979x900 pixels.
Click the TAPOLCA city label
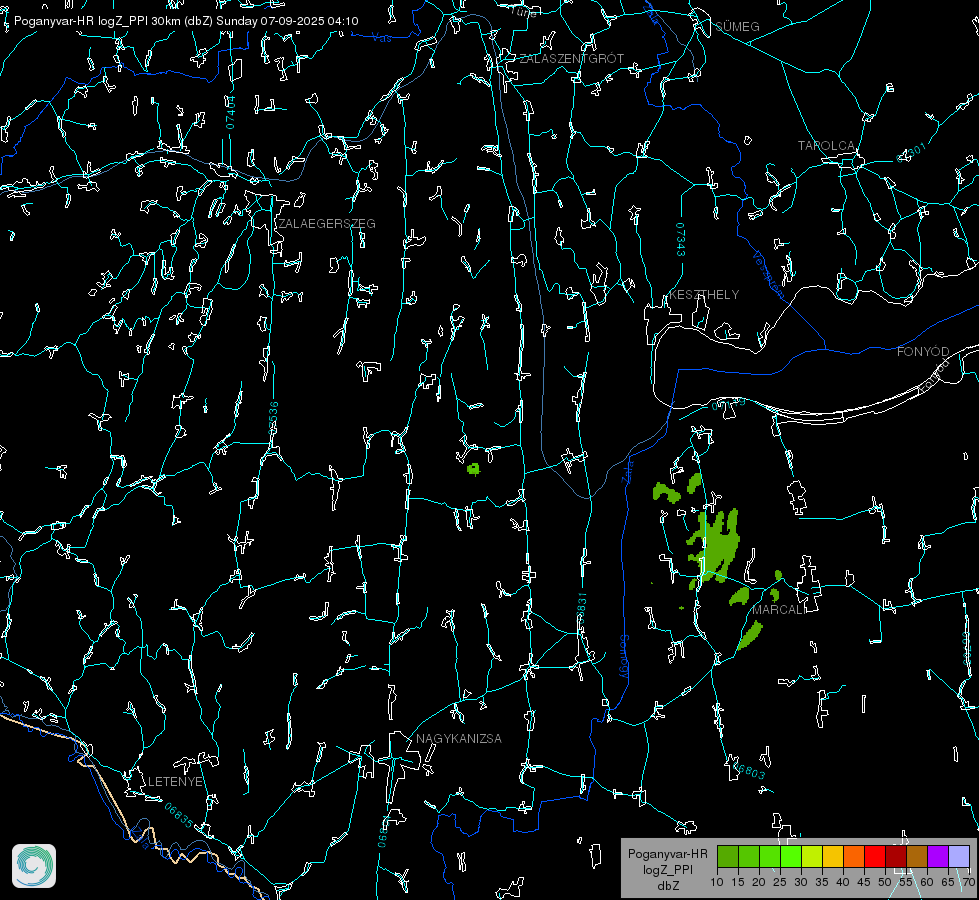point(826,146)
